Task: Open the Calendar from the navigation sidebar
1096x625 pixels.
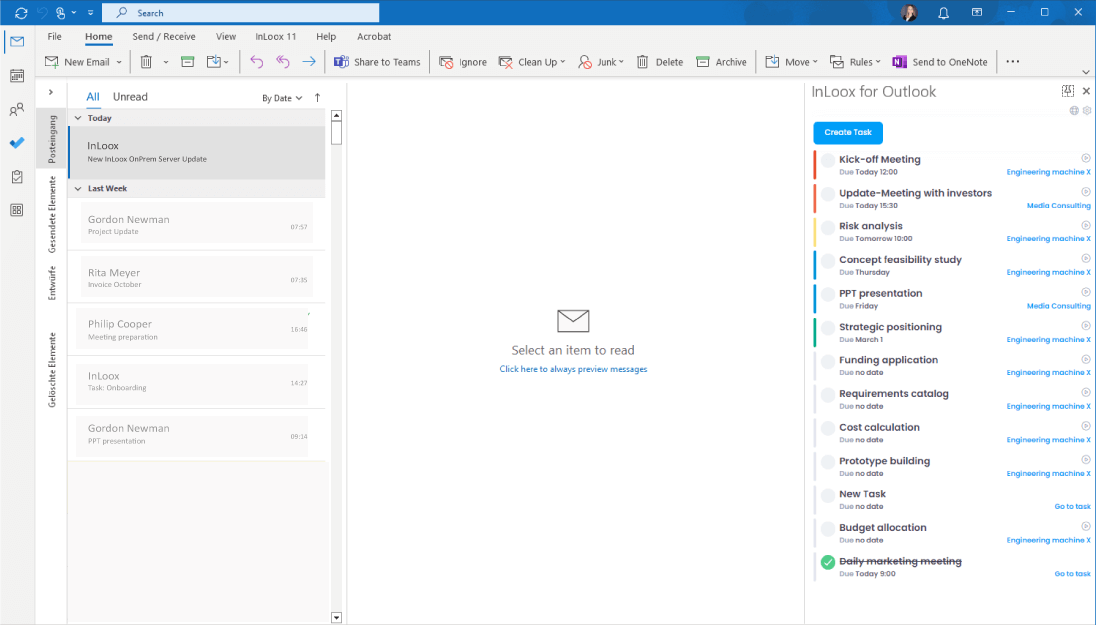Action: click(16, 75)
